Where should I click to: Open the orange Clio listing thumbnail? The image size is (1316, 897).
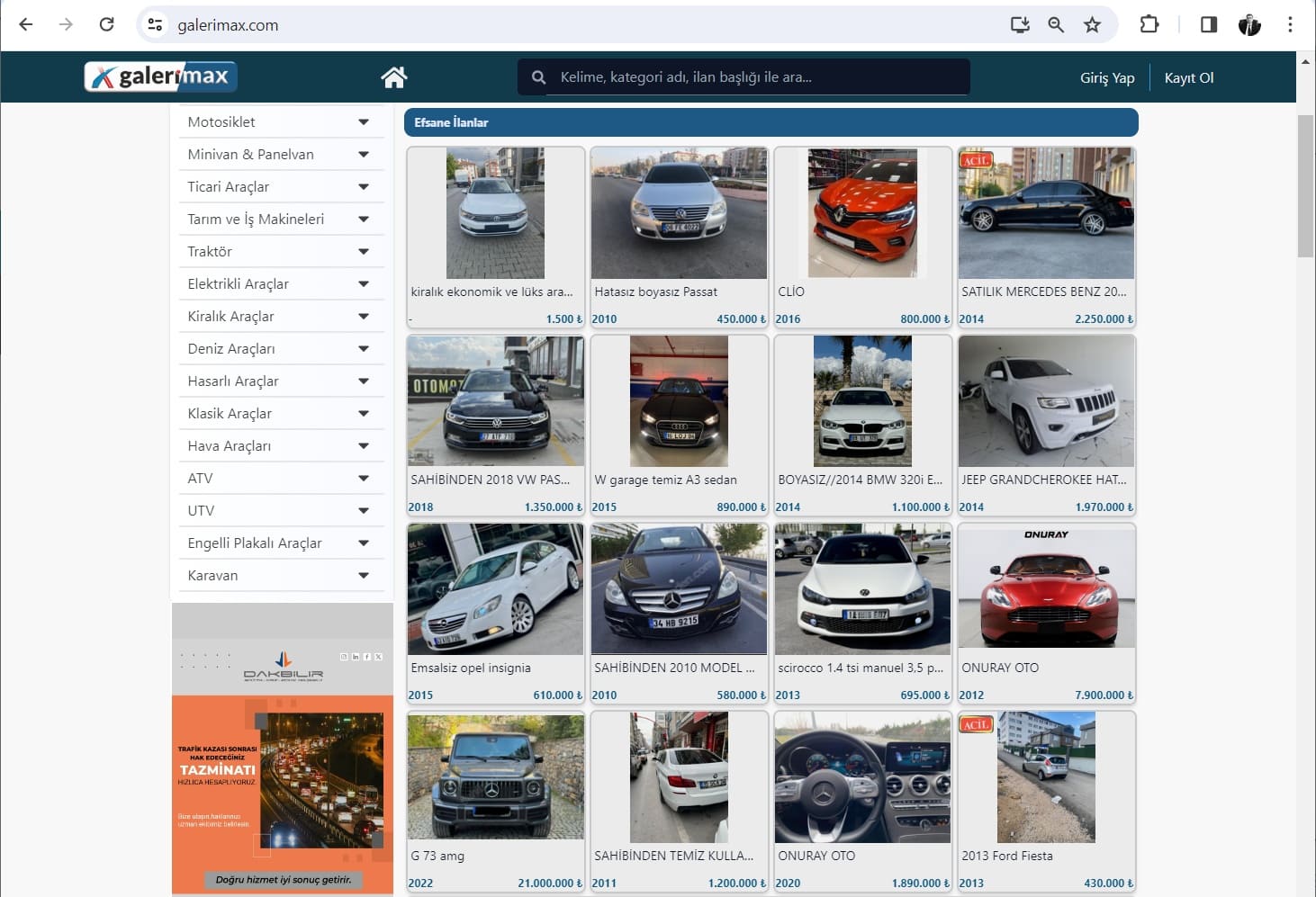(x=861, y=214)
